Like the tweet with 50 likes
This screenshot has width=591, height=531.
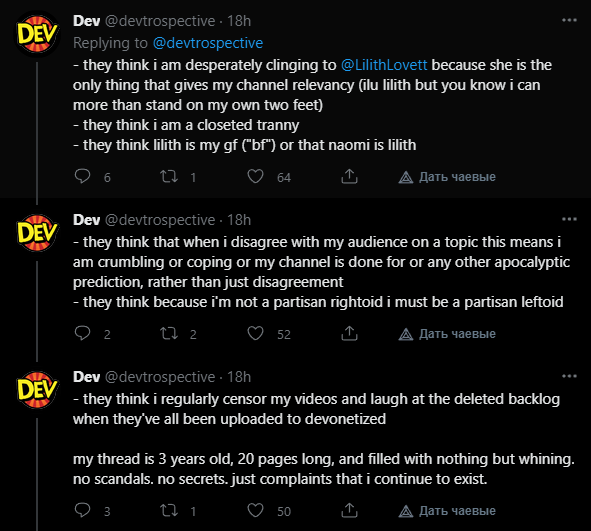point(255,510)
